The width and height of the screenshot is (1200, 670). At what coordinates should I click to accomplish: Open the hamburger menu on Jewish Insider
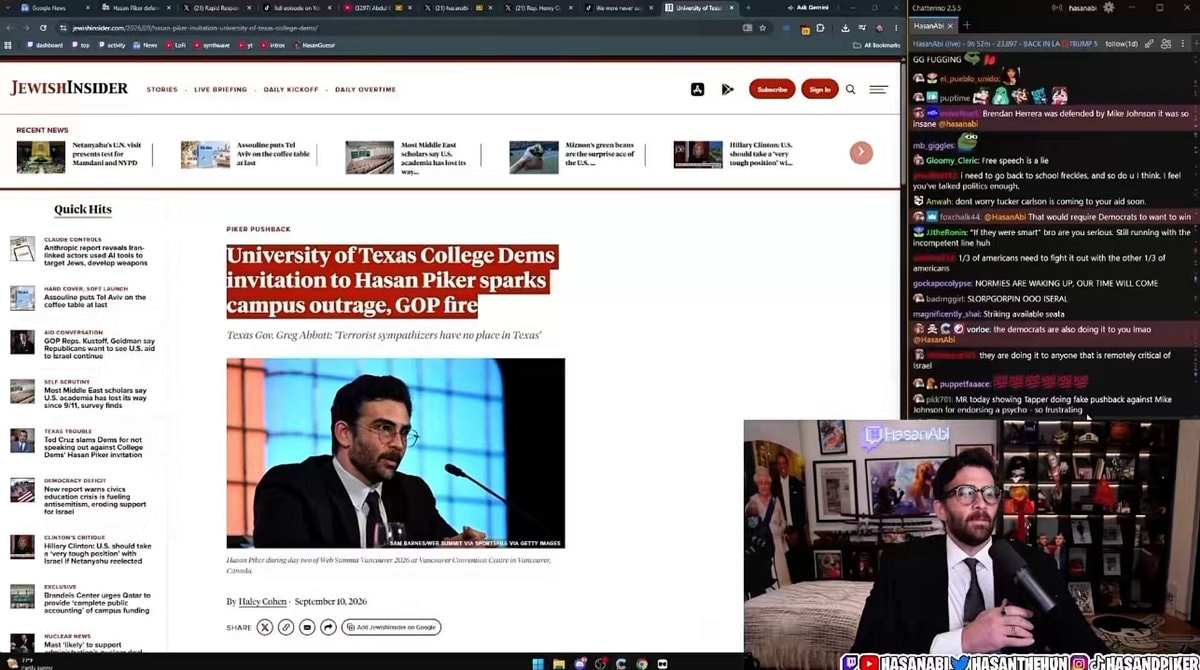pos(878,89)
